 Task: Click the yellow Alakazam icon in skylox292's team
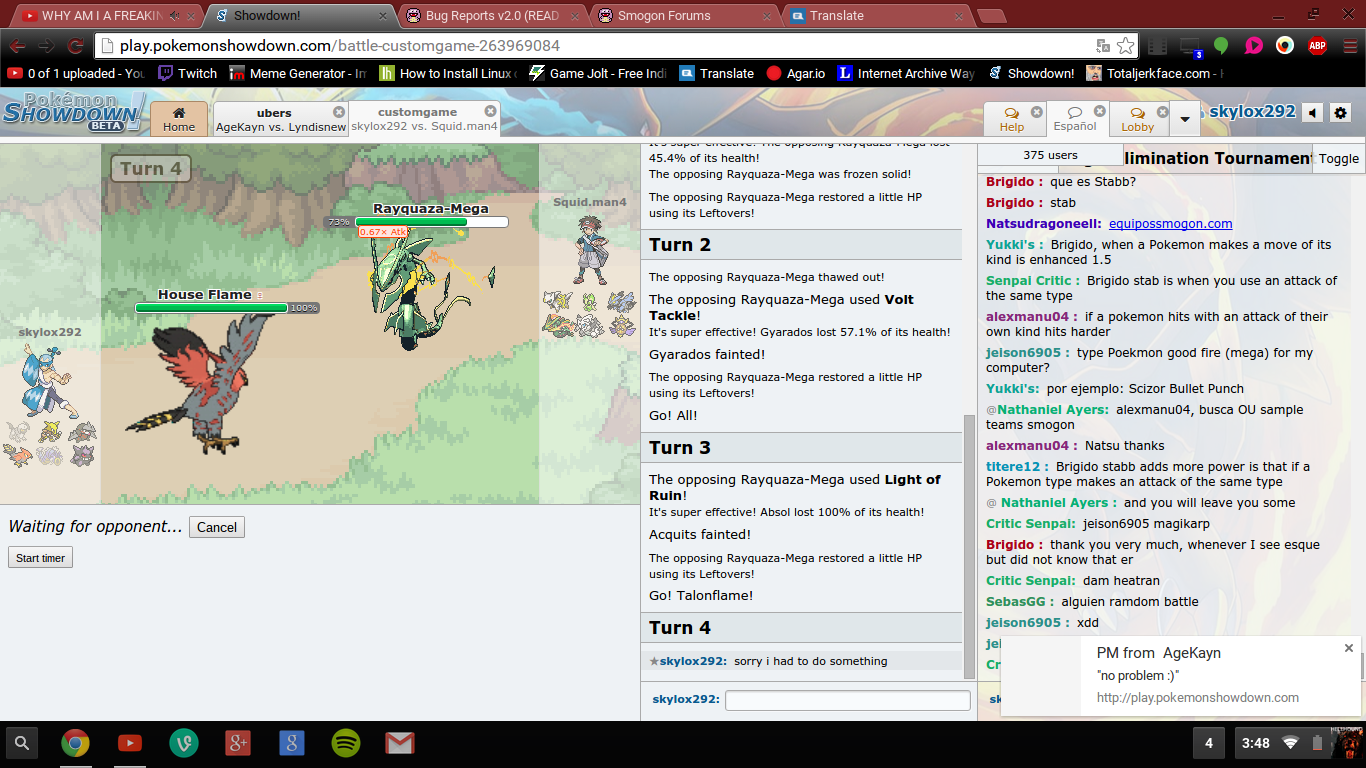[x=49, y=432]
